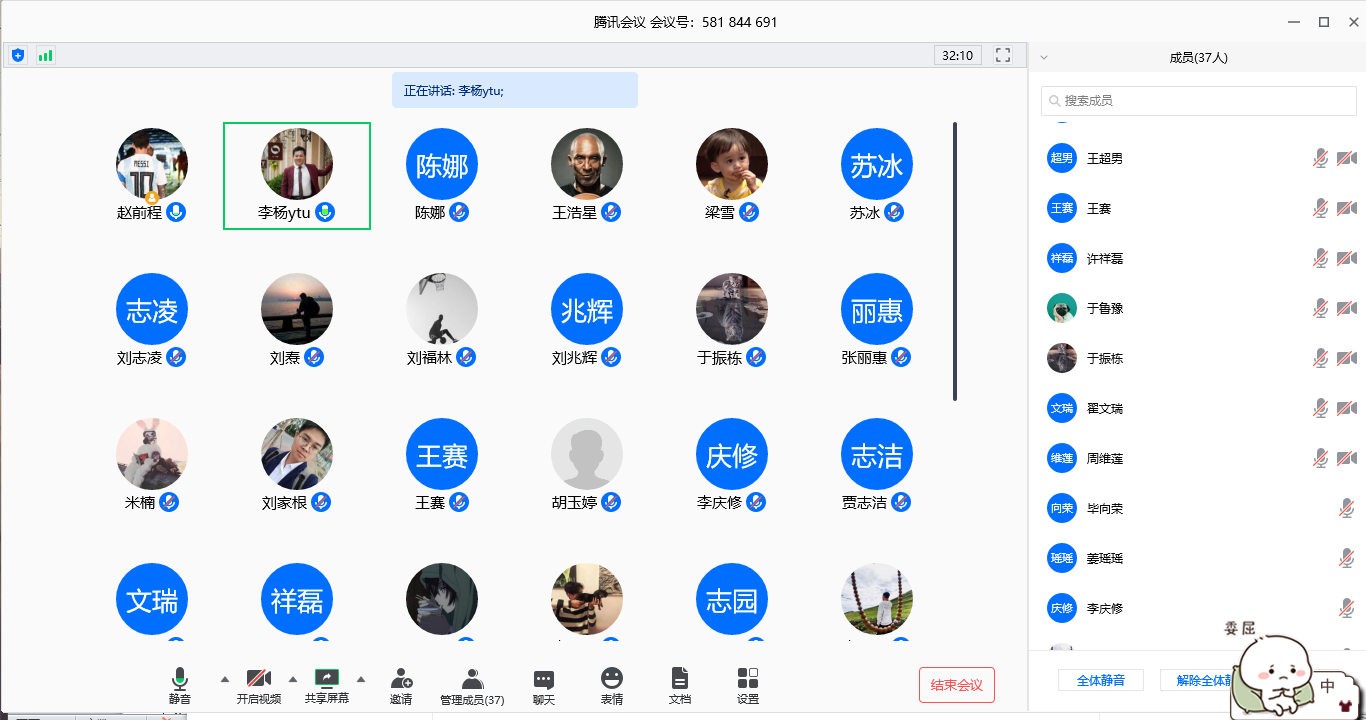Click the network signal strength icon
This screenshot has height=720, width=1366.
45,56
